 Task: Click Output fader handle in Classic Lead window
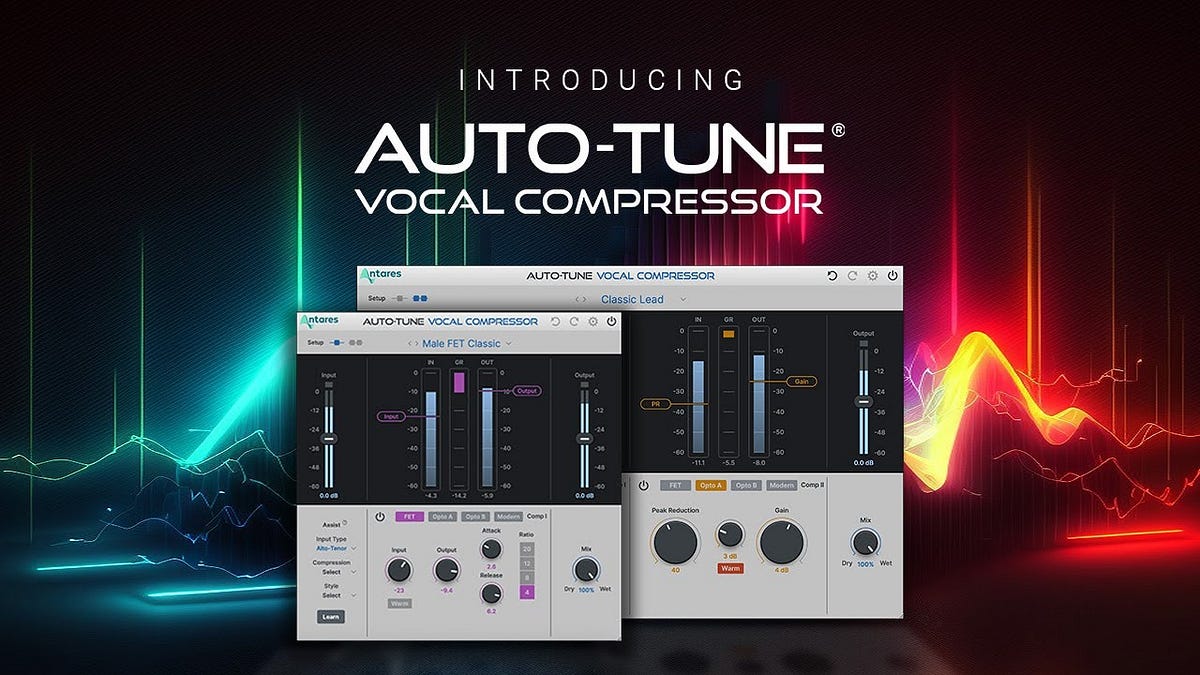click(x=863, y=401)
